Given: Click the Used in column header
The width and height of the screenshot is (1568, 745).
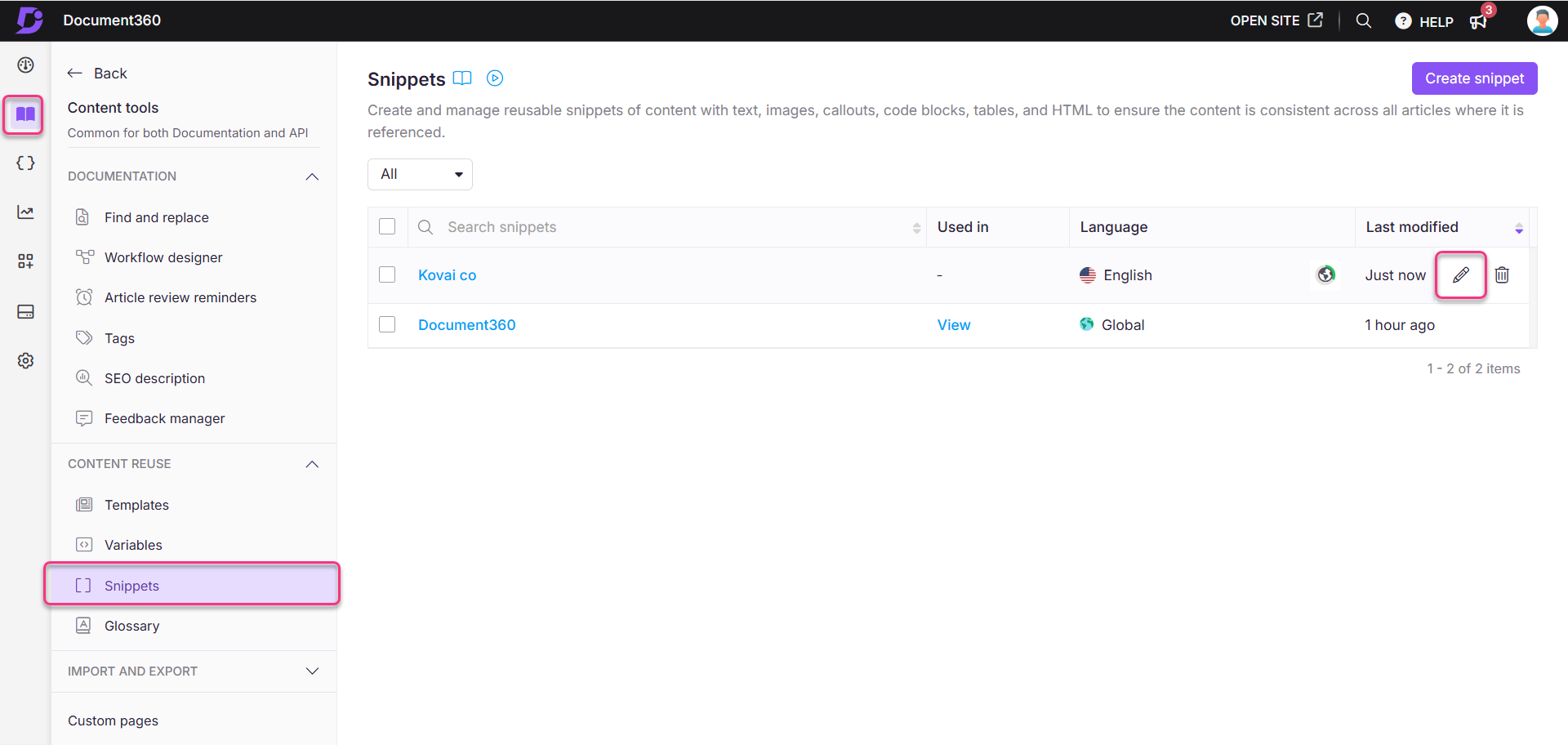Looking at the screenshot, I should pos(963,227).
